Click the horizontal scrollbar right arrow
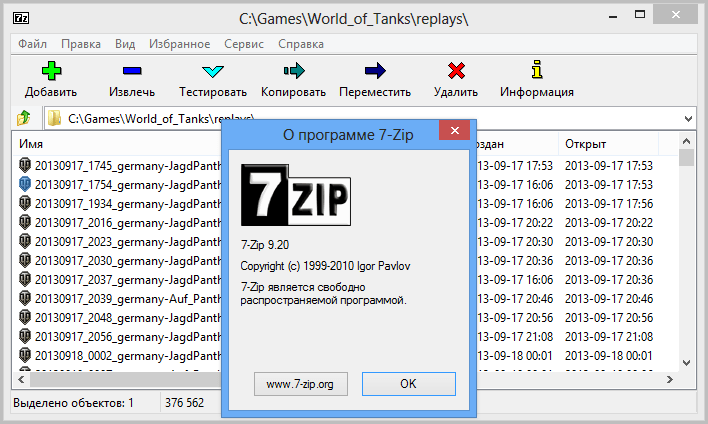The height and width of the screenshot is (424, 708). tap(670, 379)
